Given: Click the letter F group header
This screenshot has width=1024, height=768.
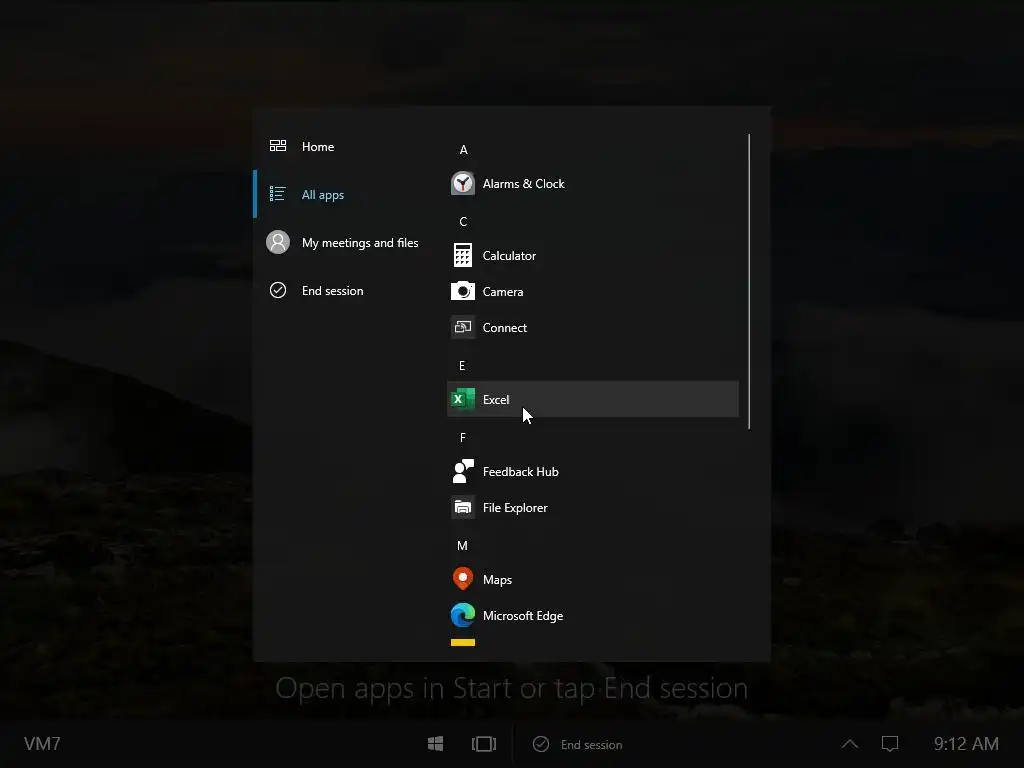Looking at the screenshot, I should coord(463,437).
